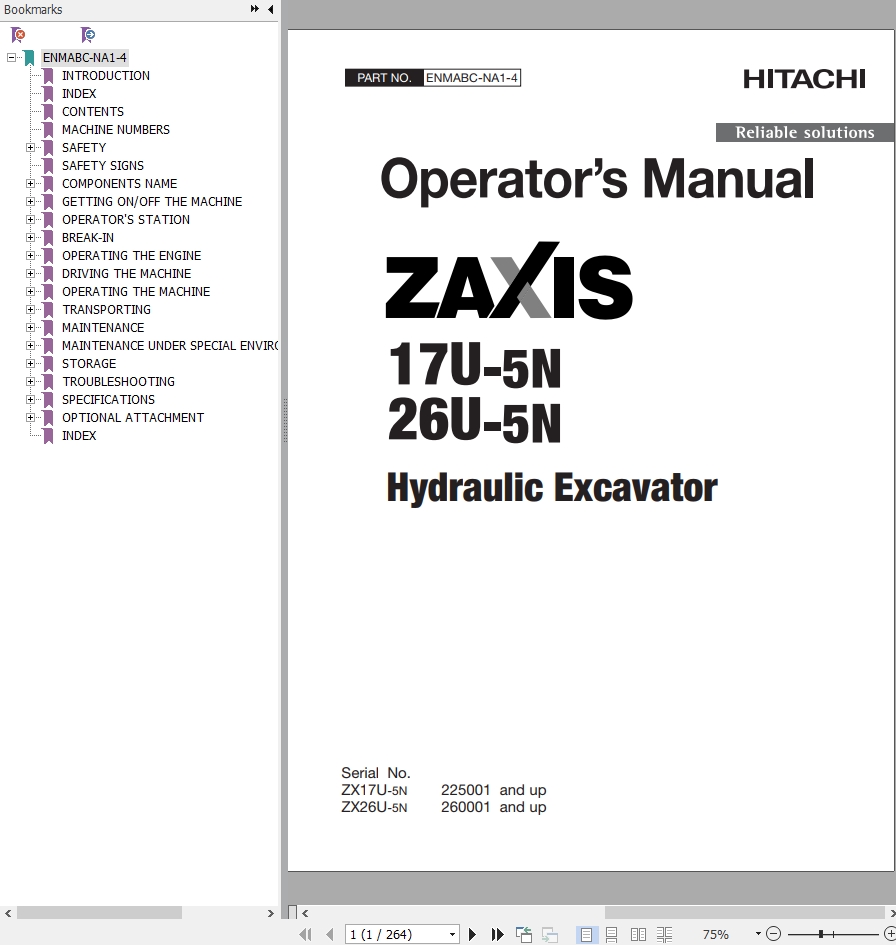The width and height of the screenshot is (896, 945).
Task: Click the expand all bookmarks double-arrow icon
Action: click(254, 9)
